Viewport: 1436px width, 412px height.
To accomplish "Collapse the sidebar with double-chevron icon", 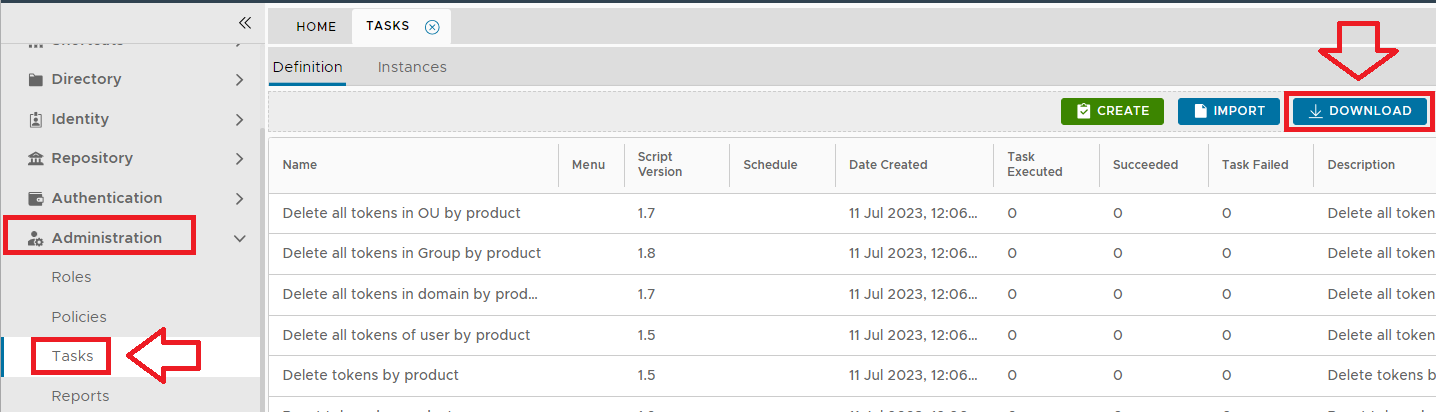I will pos(245,22).
